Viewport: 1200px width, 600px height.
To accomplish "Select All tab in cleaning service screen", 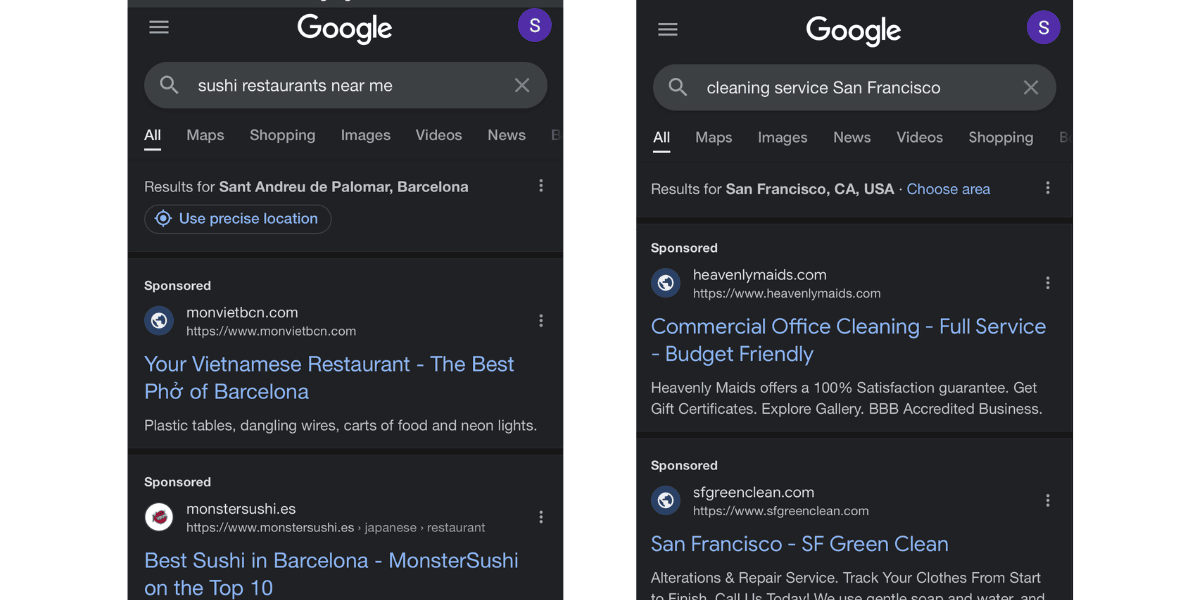I will coord(662,137).
